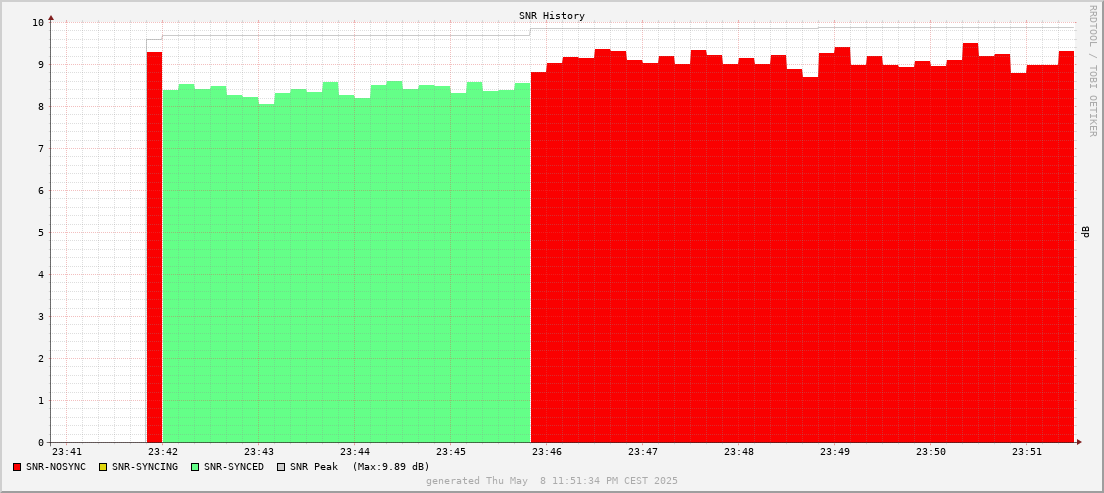Screen dimensions: 1104x493
Task: Click the generated timestamp footer text
Action: coord(552,481)
